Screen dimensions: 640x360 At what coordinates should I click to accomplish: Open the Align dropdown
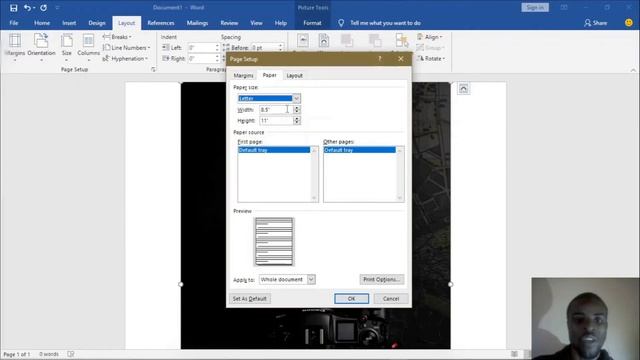point(430,37)
